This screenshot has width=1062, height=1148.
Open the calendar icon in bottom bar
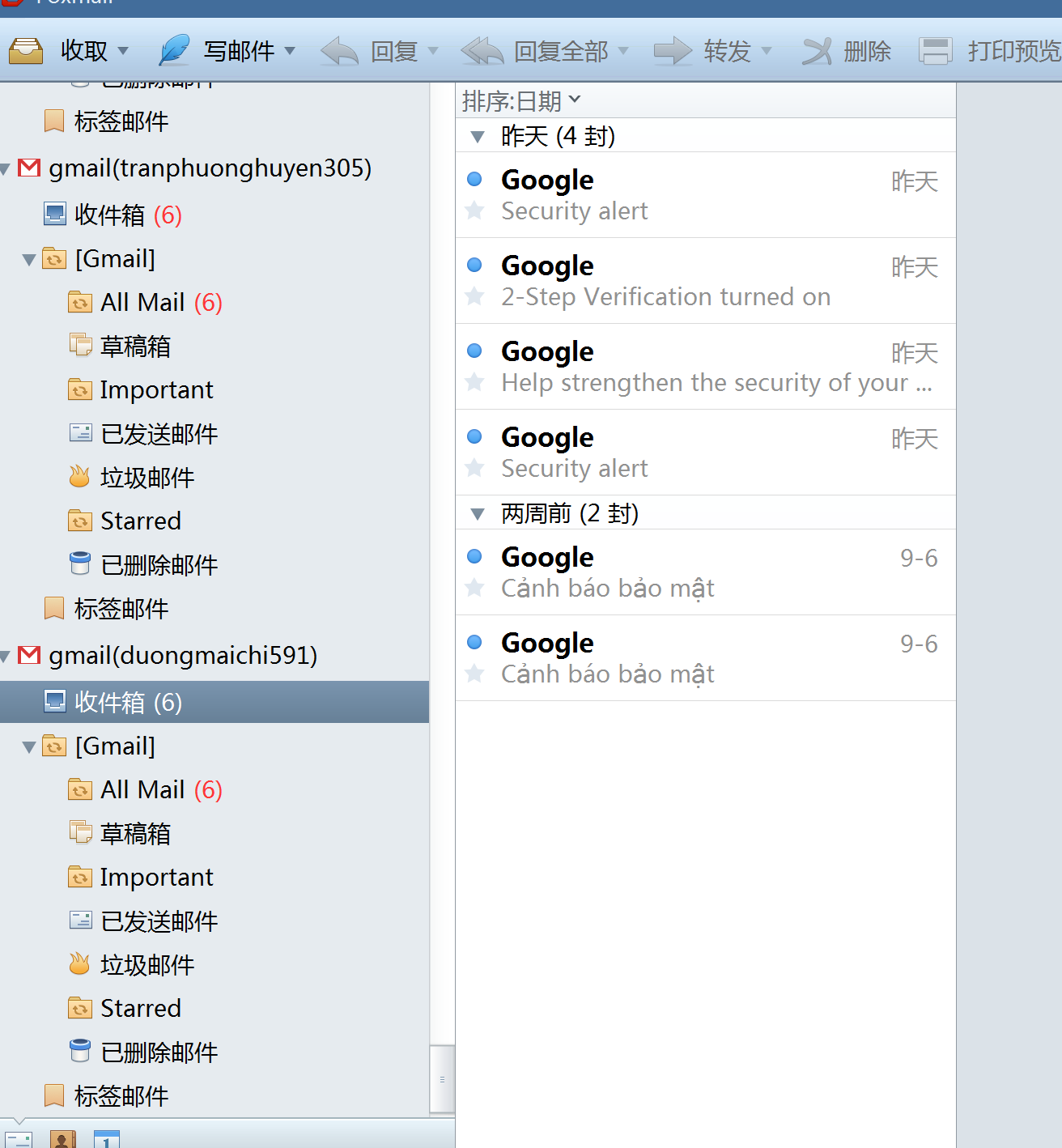(106, 1139)
